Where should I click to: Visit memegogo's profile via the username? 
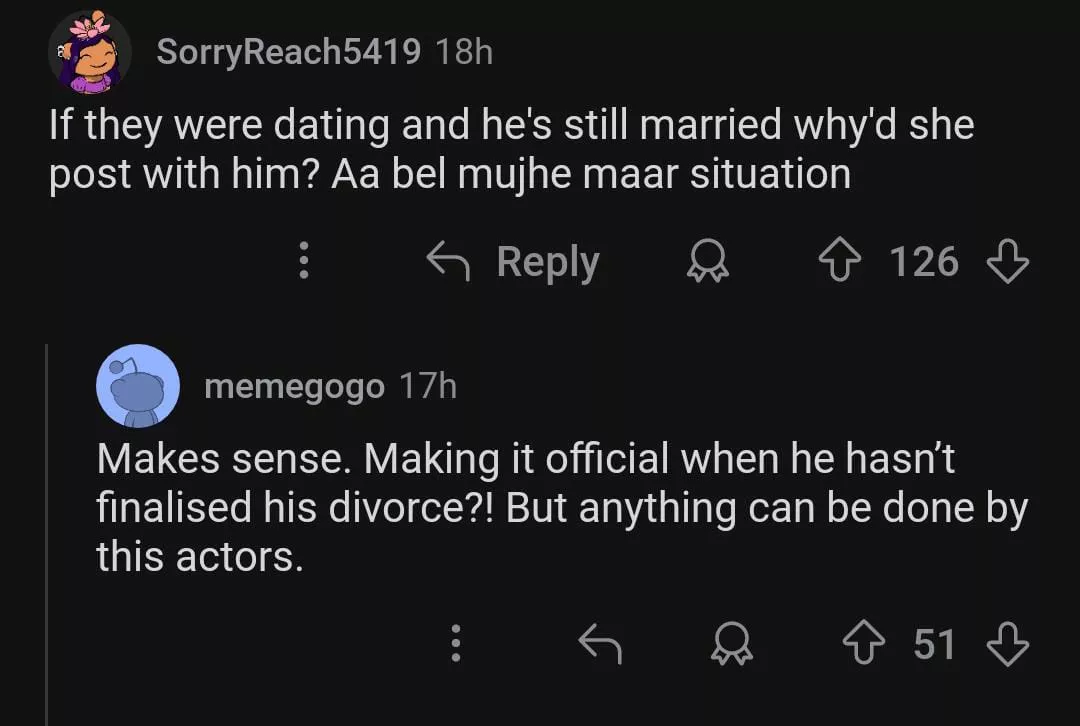(x=293, y=386)
